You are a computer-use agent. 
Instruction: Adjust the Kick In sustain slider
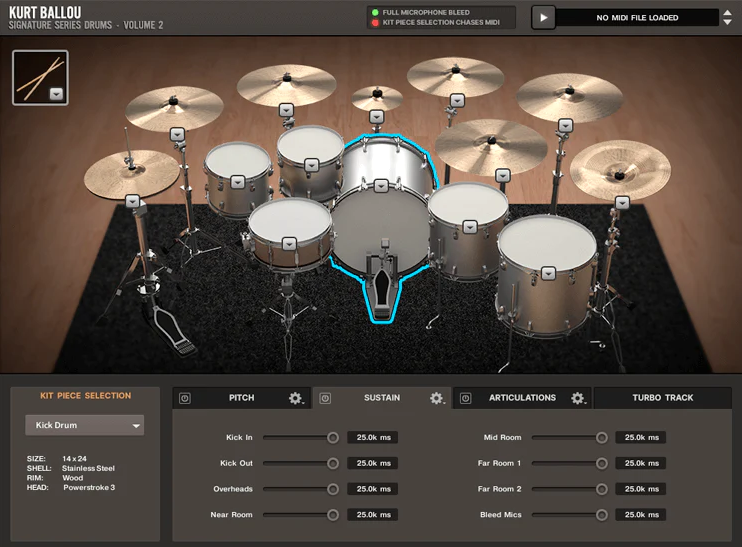[333, 438]
